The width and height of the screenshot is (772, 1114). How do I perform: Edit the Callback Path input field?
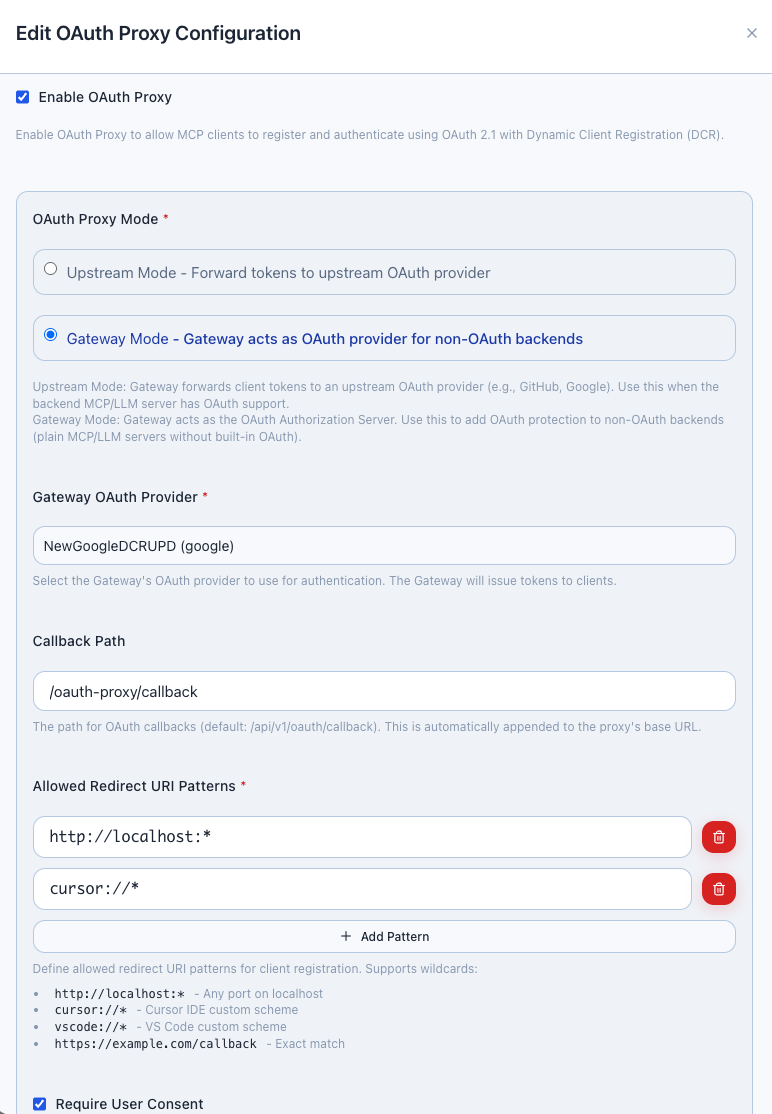pos(384,691)
